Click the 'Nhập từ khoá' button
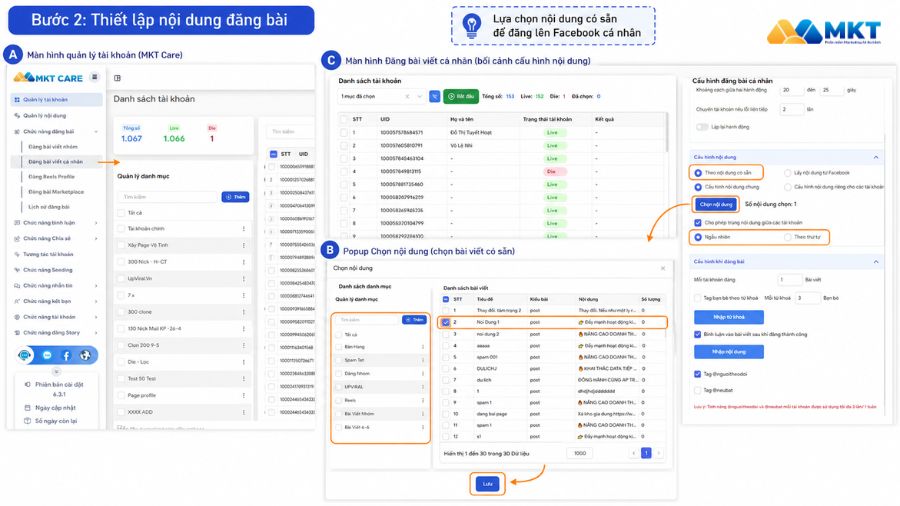The height and width of the screenshot is (506, 900). point(729,317)
